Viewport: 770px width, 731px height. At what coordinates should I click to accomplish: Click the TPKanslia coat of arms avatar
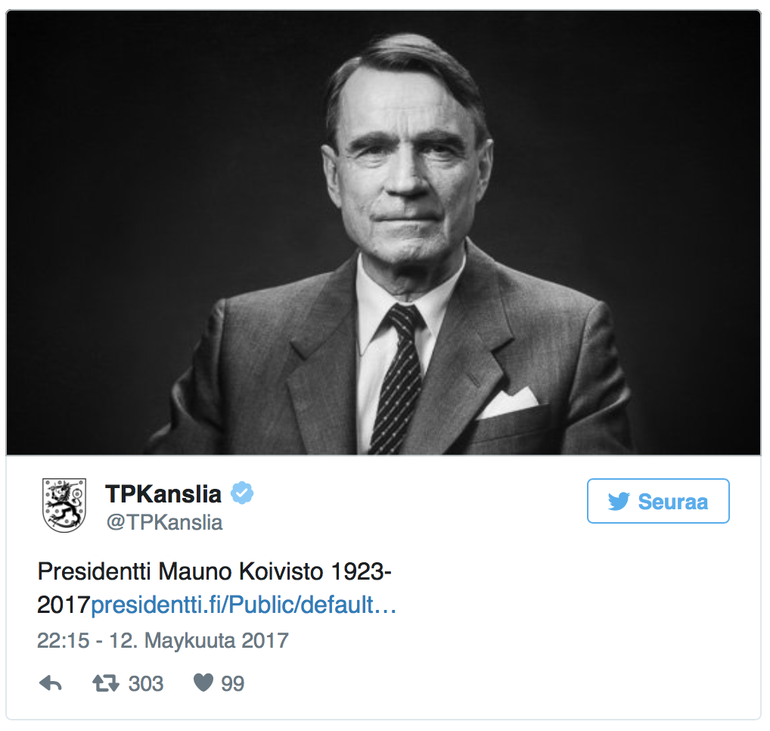[64, 505]
